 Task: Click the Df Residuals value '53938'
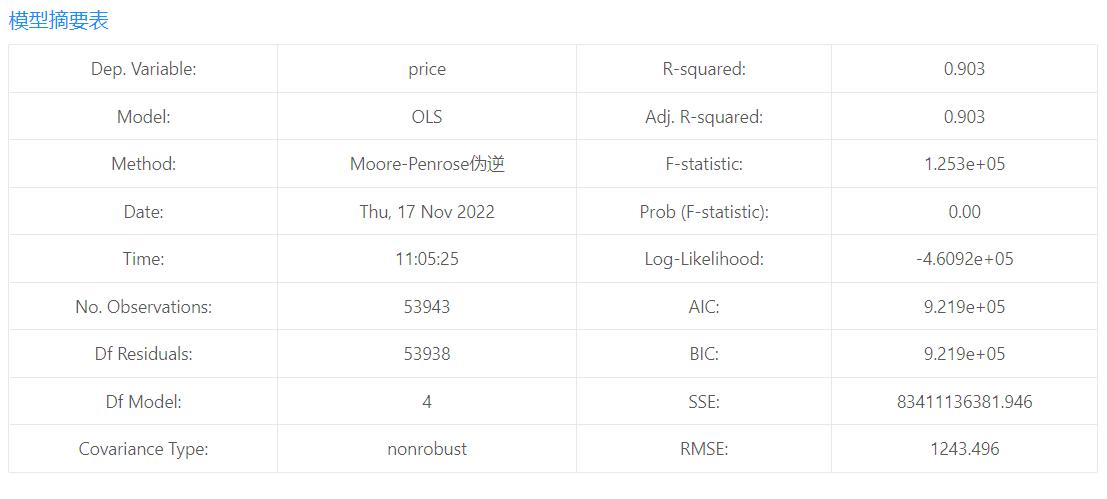pyautogui.click(x=427, y=354)
